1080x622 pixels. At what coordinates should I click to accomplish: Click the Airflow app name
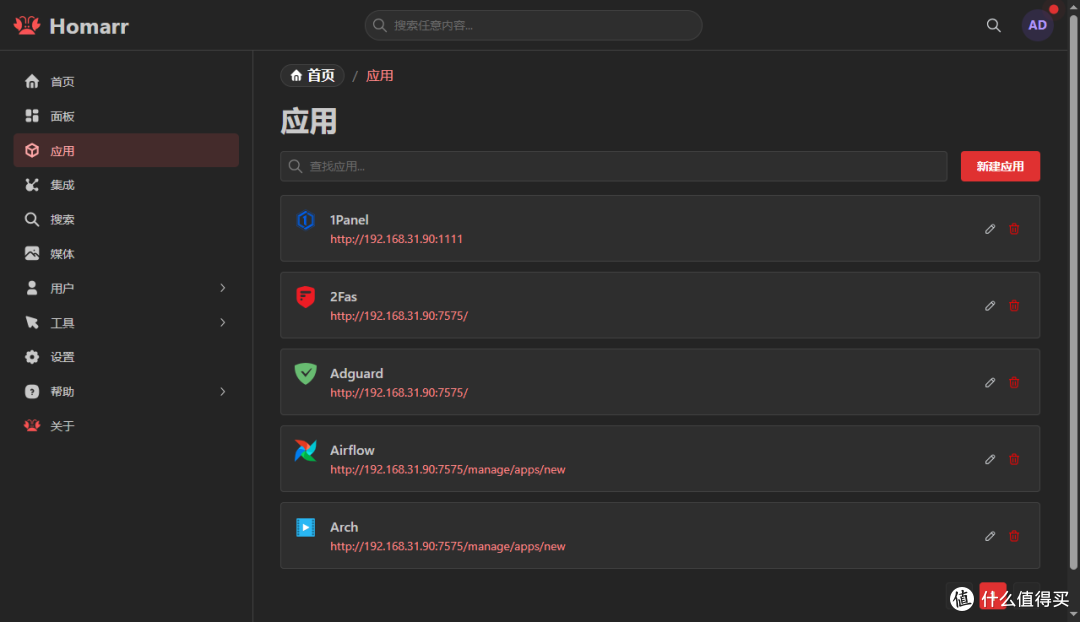coord(352,450)
